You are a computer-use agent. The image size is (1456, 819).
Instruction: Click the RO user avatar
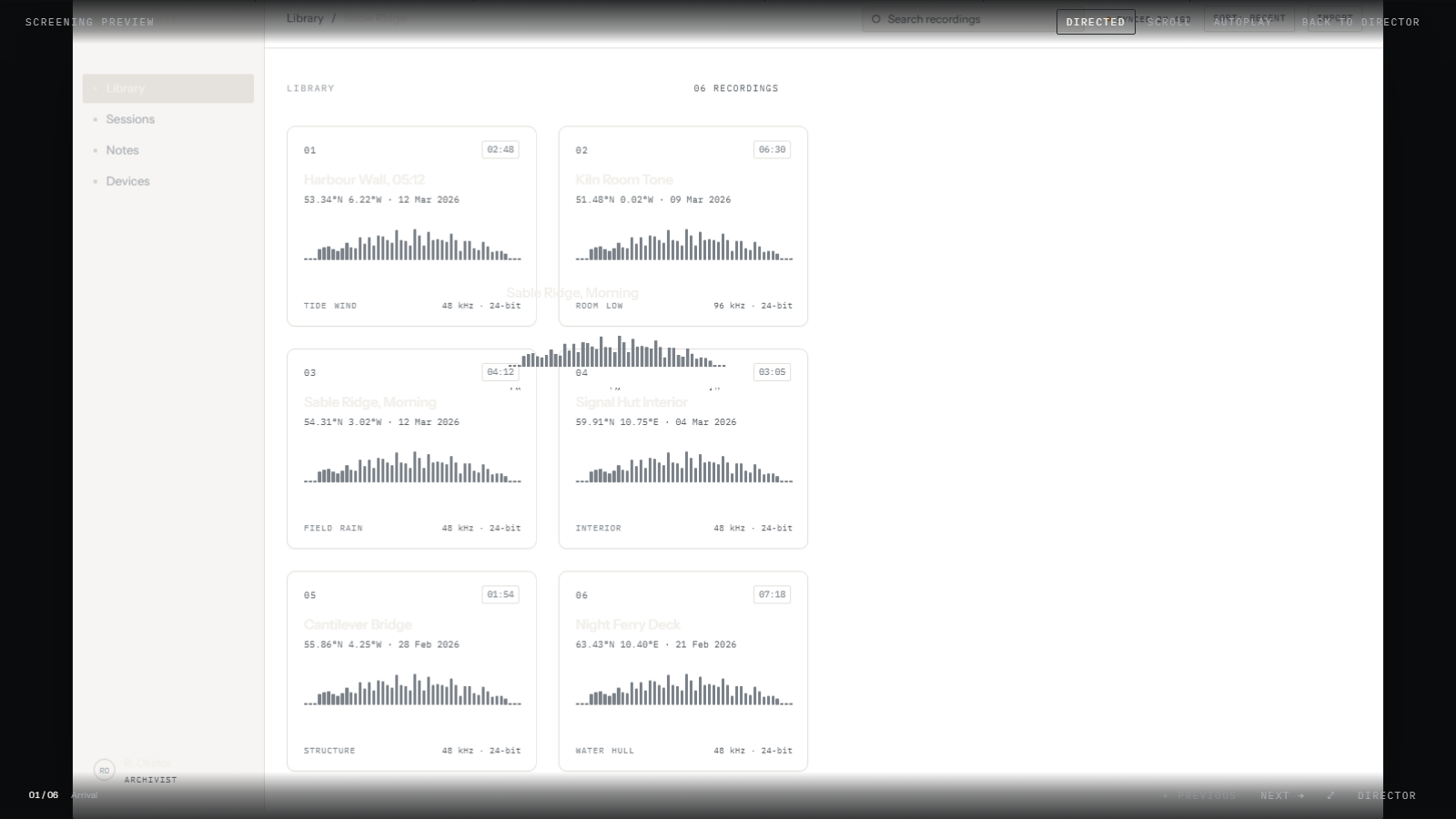coord(105,770)
